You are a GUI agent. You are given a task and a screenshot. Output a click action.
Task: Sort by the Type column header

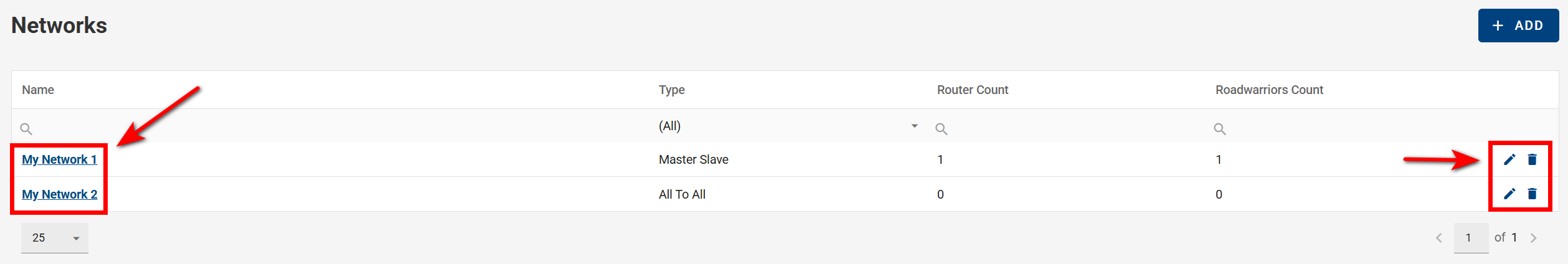(x=671, y=90)
